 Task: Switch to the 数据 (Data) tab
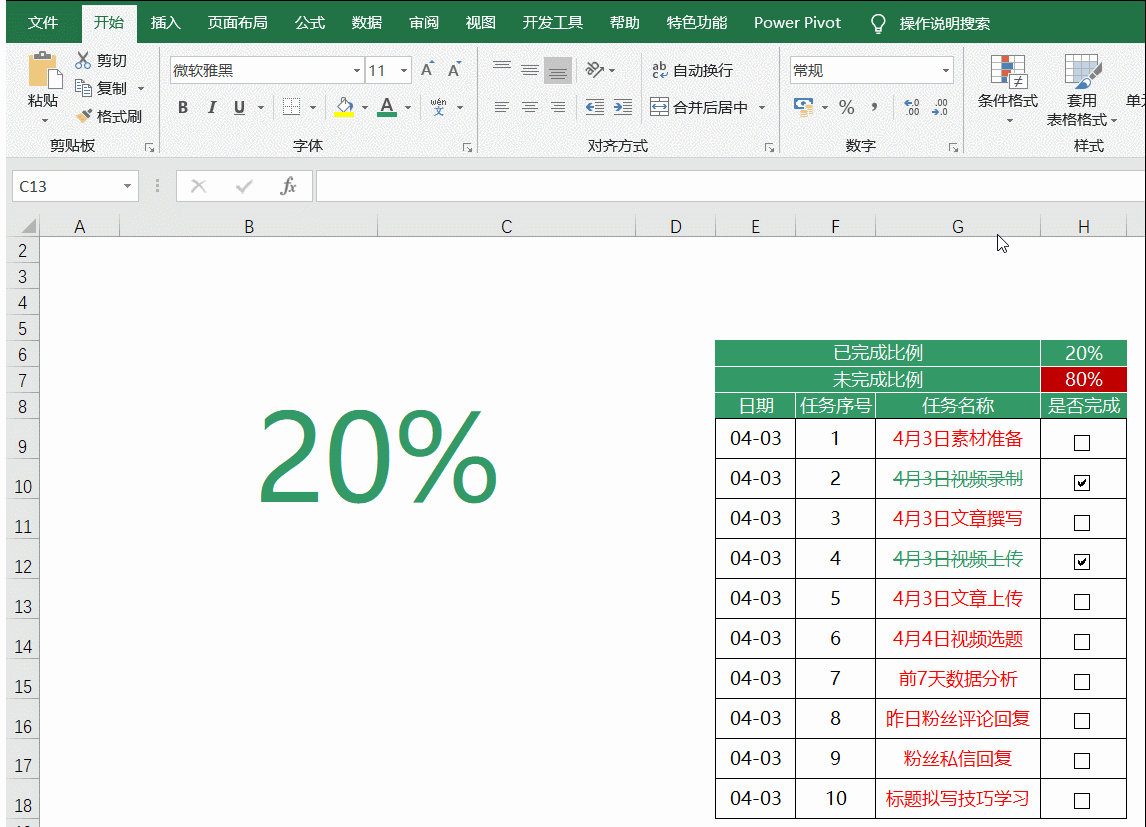(x=367, y=23)
